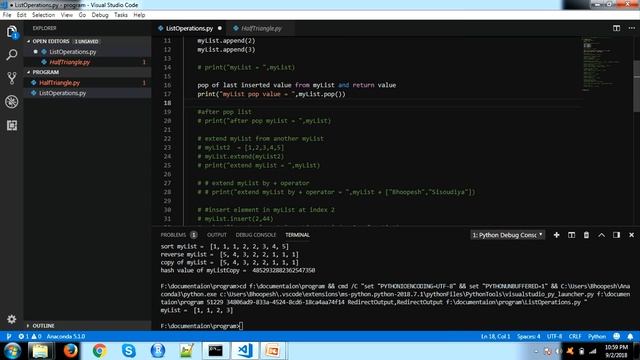Expand the OUTLINE section
This screenshot has height=360, width=640.
[43, 326]
